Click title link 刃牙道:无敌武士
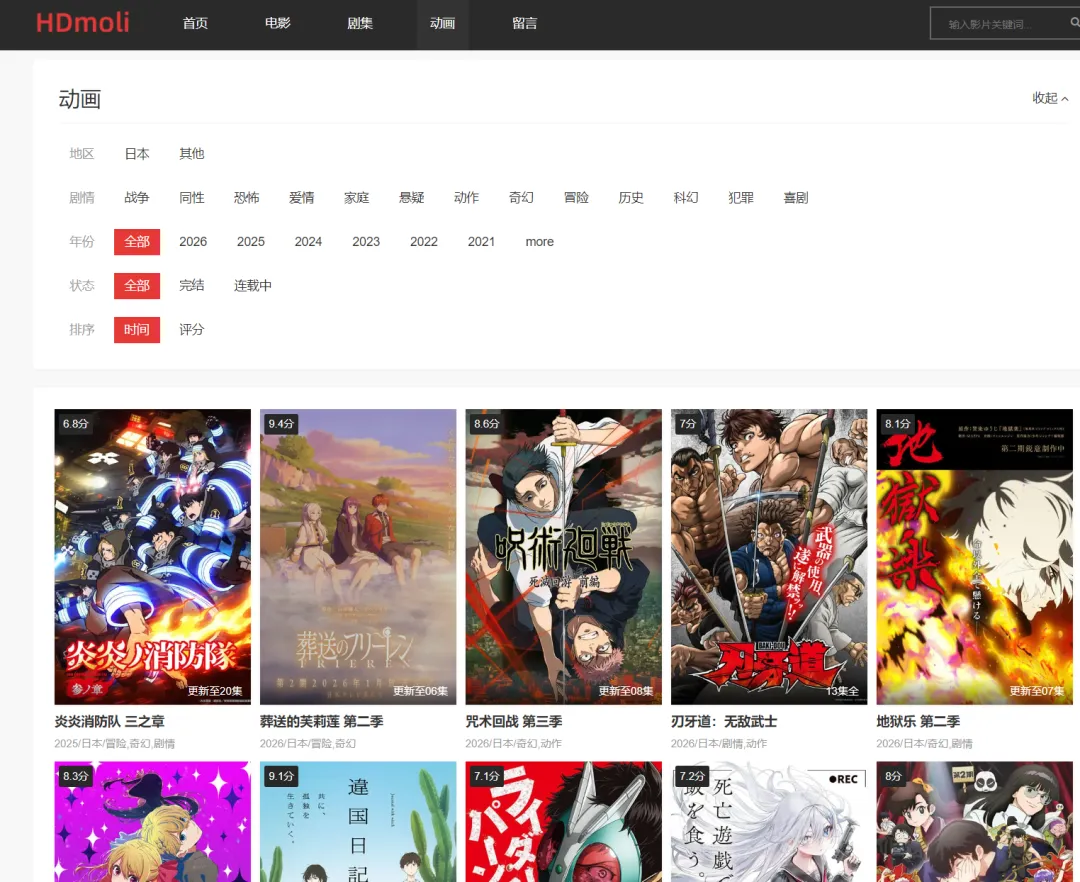 tap(724, 722)
